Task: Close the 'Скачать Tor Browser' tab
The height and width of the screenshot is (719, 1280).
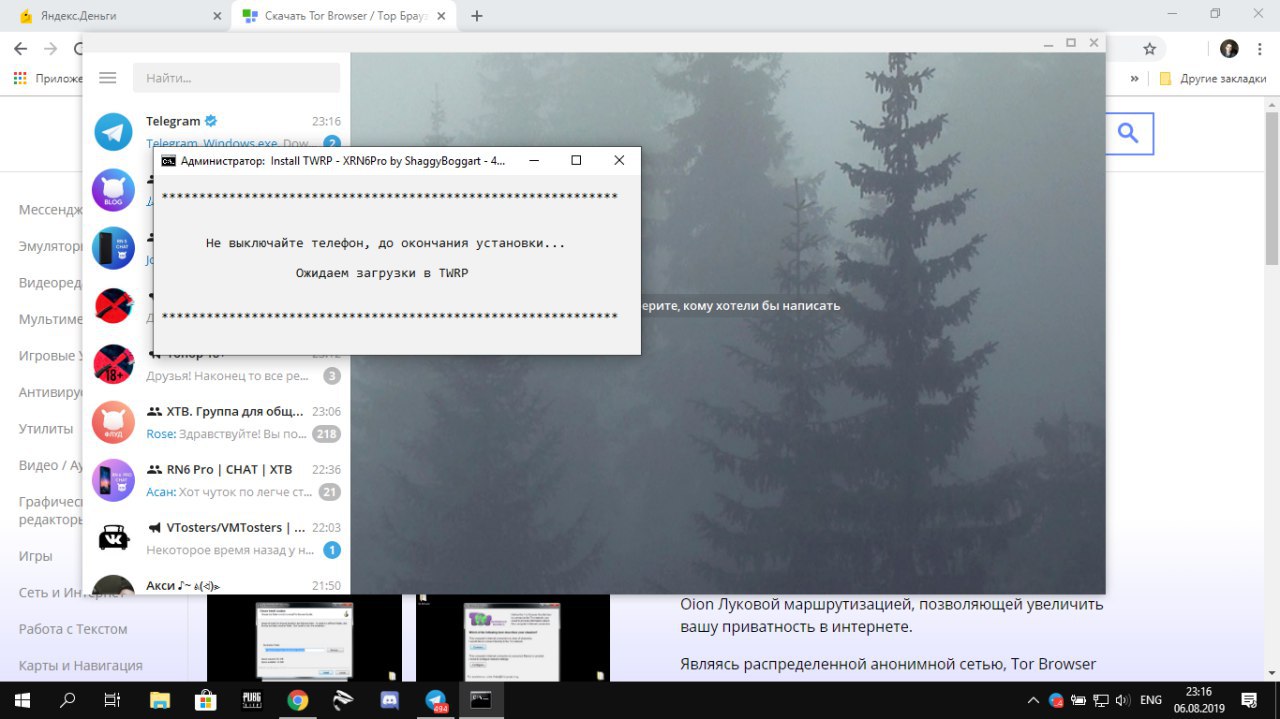Action: tap(443, 16)
